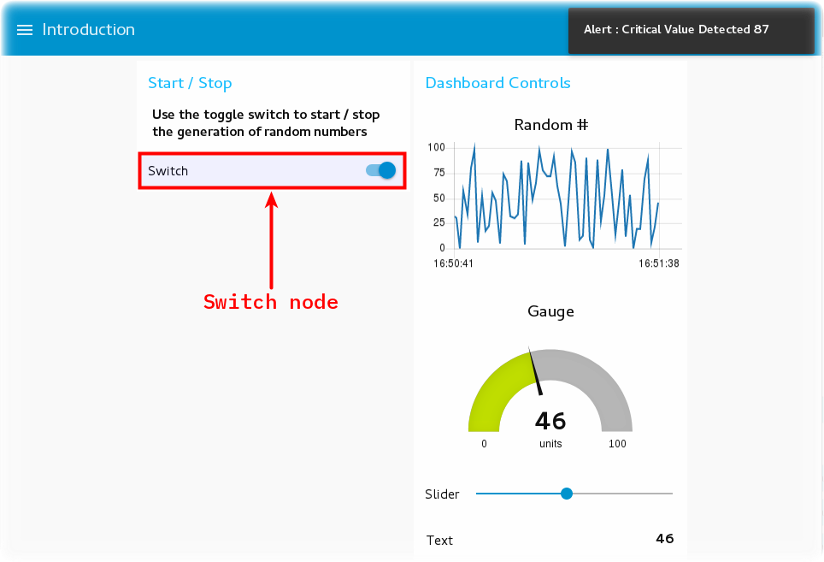The width and height of the screenshot is (824, 562).
Task: Click the Slider label
Action: [442, 494]
